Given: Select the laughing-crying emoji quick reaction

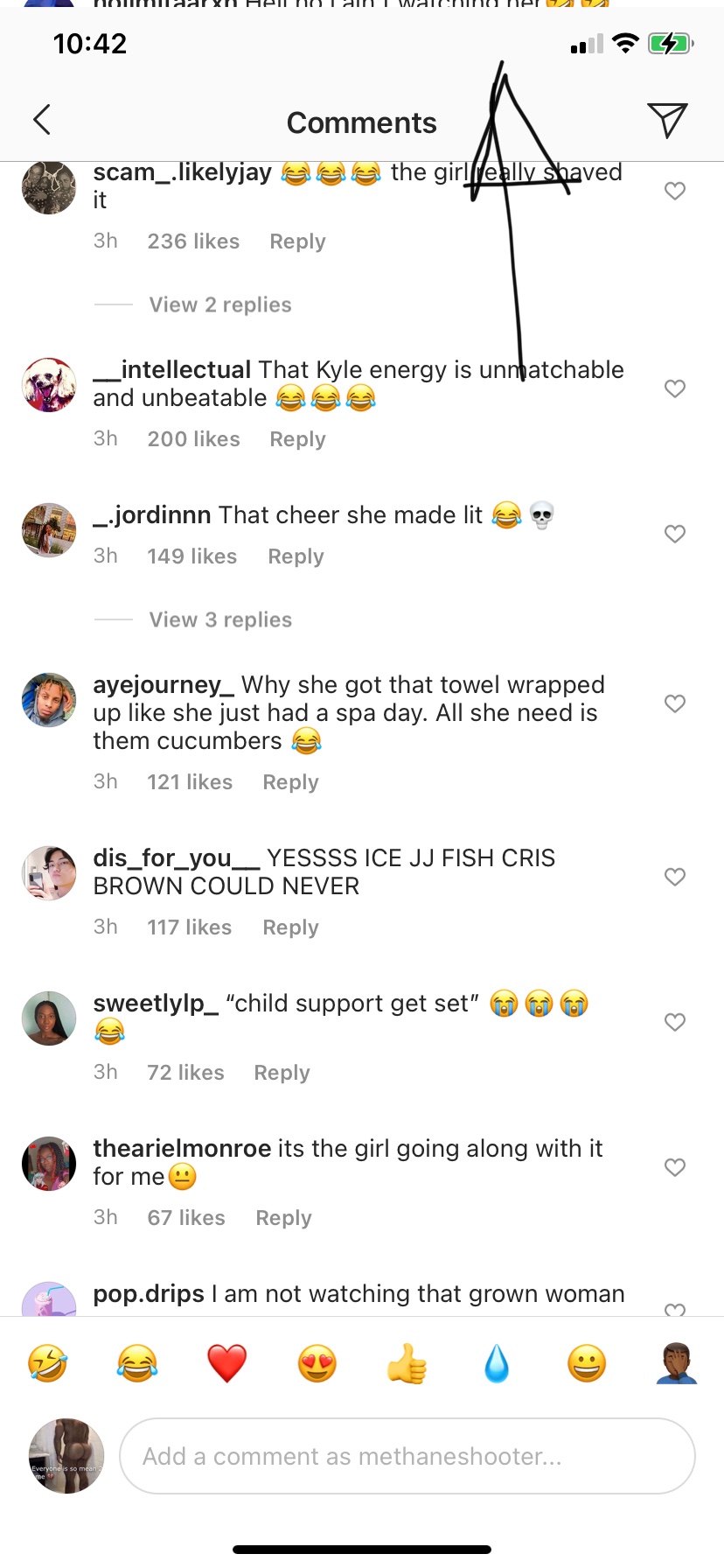Looking at the screenshot, I should pyautogui.click(x=136, y=1361).
